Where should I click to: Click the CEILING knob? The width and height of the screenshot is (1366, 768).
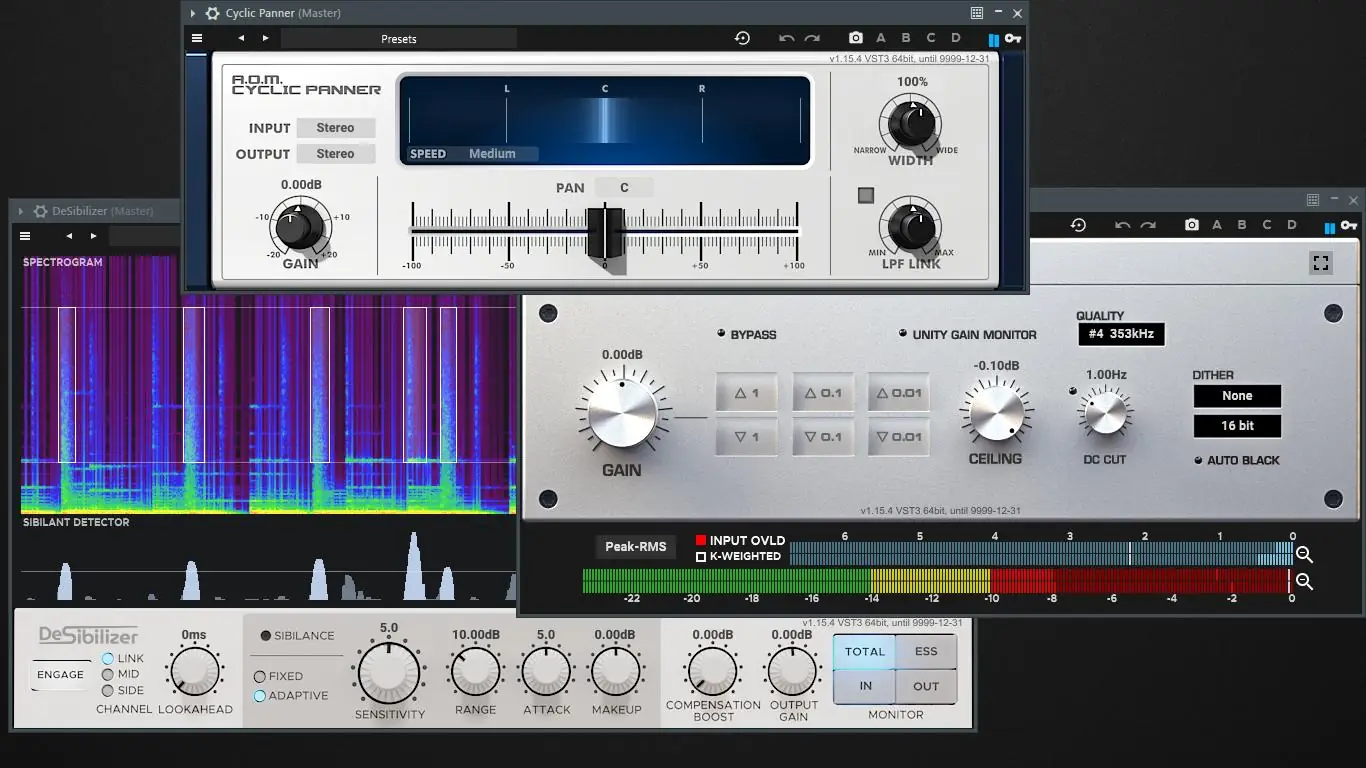tap(996, 413)
